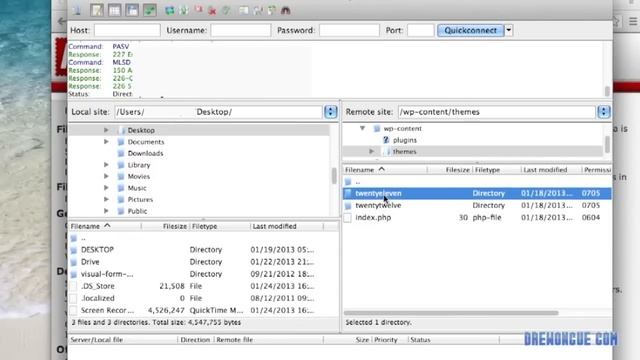Expand the Documents folder in local tree
Screen dimensions: 640x360
[106, 142]
